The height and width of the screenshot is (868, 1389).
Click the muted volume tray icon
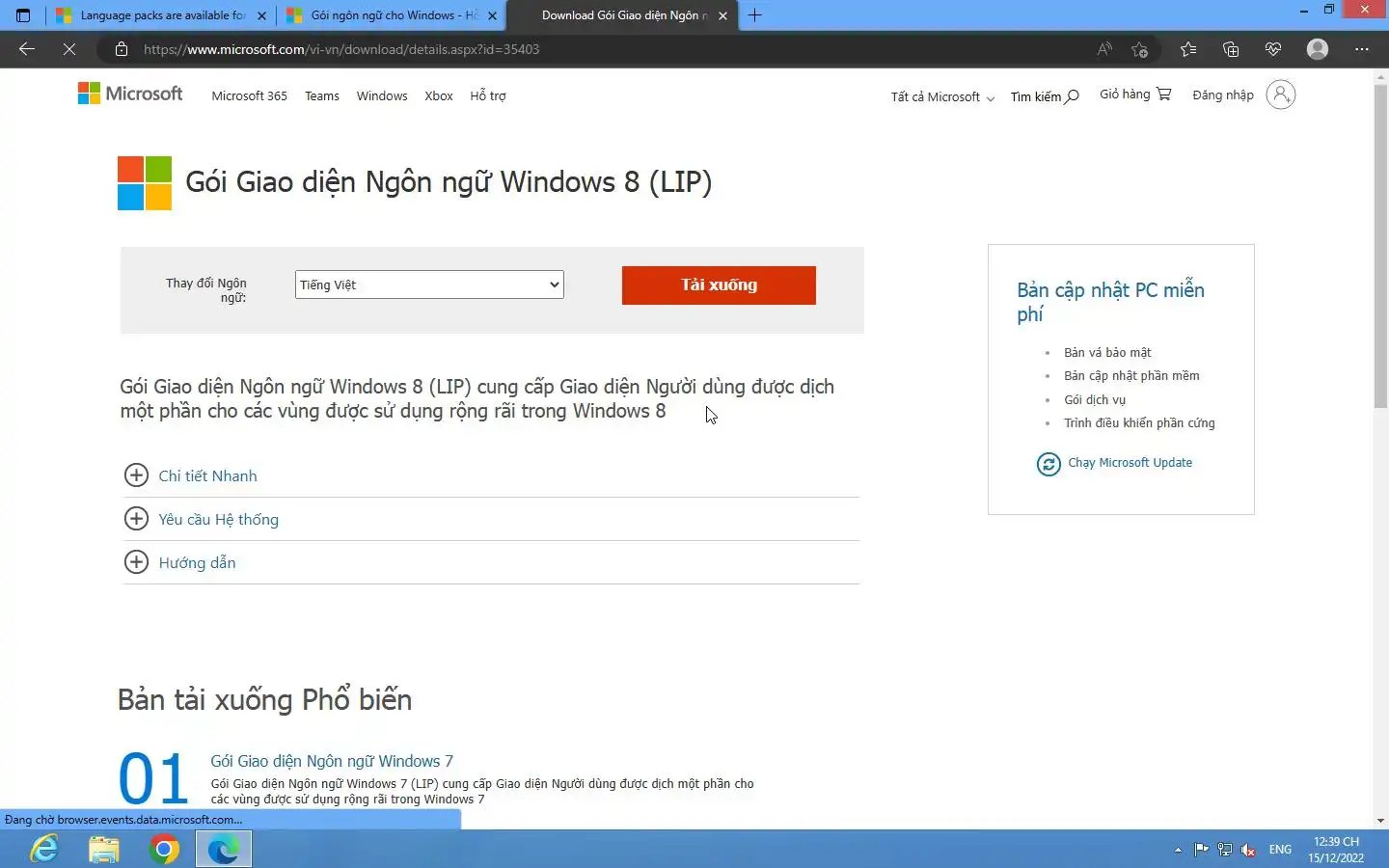pos(1248,850)
